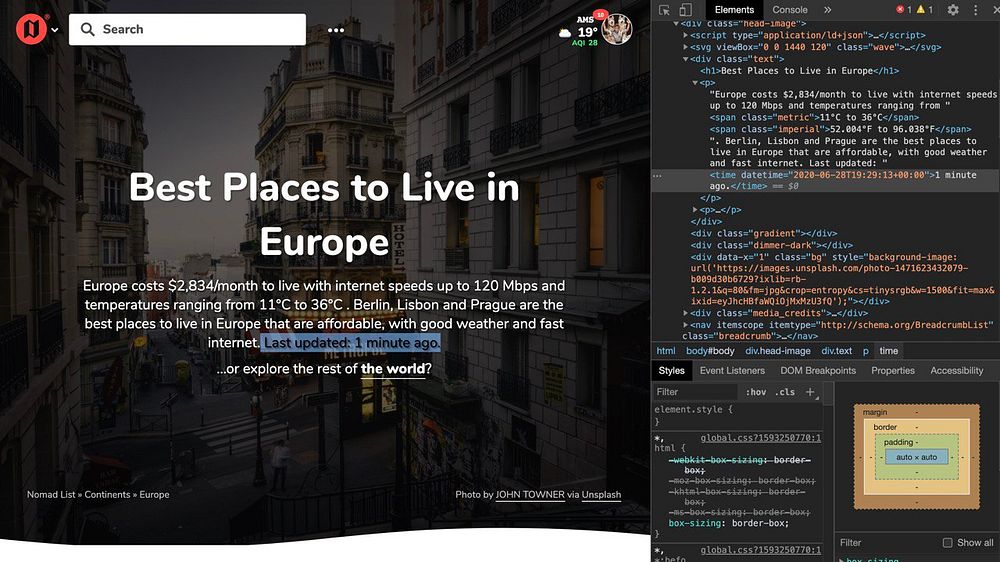Click div.text in DOM breadcrumb bar
This screenshot has height=562, width=1000.
pyautogui.click(x=836, y=351)
